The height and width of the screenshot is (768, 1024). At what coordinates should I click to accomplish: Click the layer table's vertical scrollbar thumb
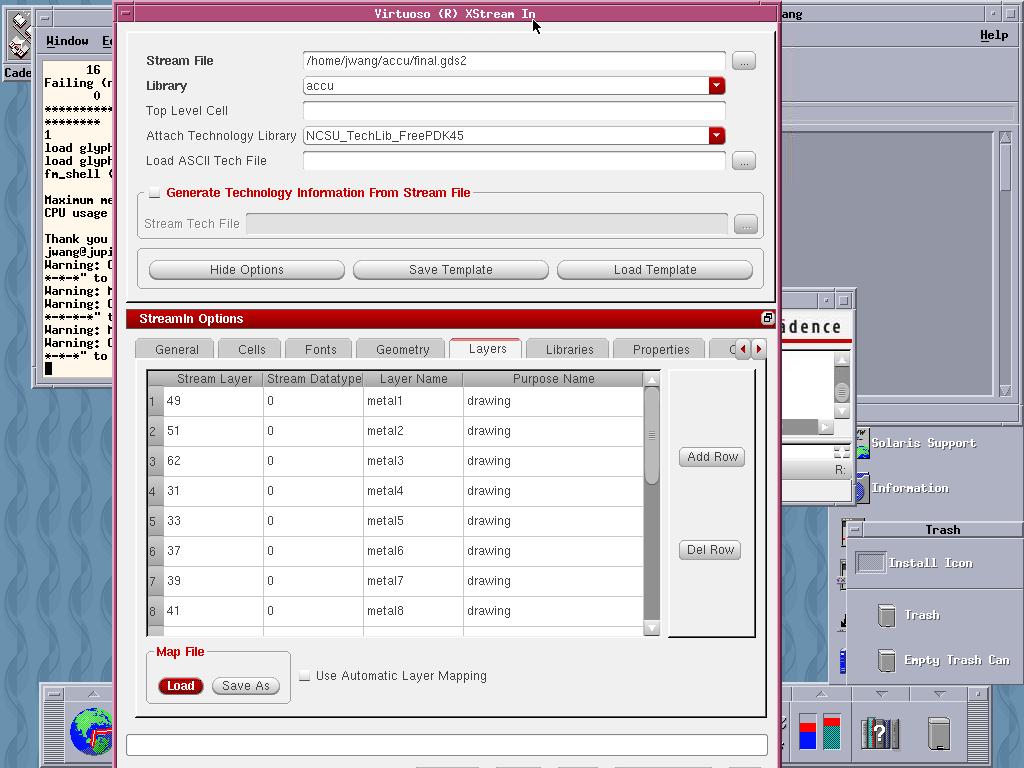tap(651, 436)
